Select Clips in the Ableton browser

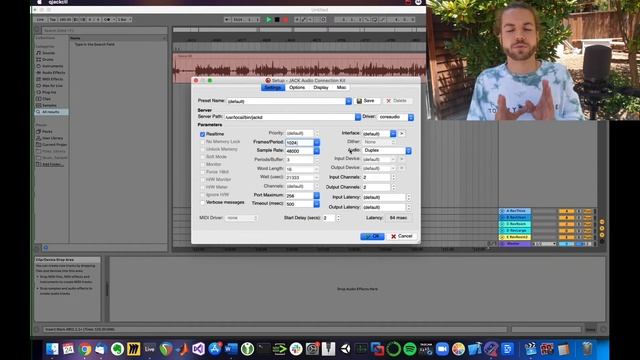(x=47, y=99)
